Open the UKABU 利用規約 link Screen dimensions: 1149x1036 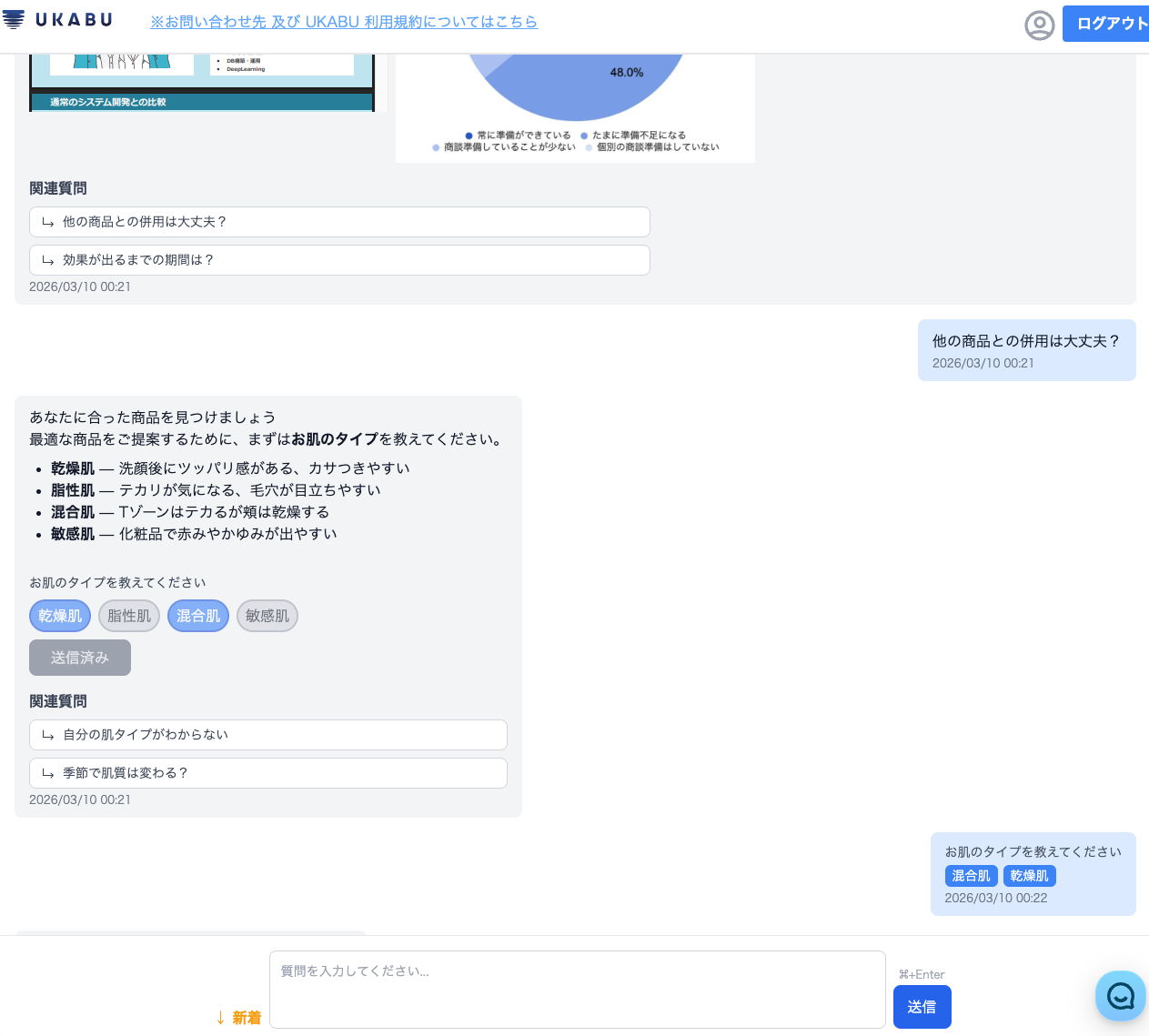(x=344, y=22)
